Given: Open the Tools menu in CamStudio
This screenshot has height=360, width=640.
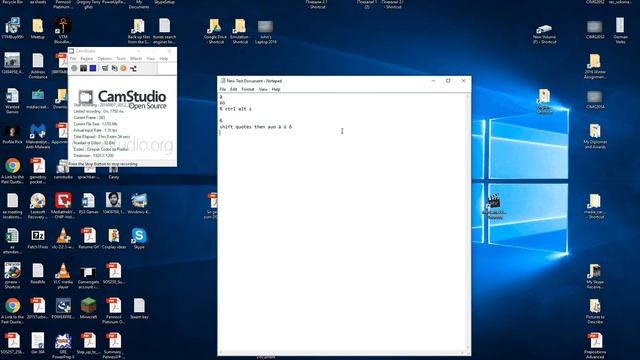Looking at the screenshot, I should pyautogui.click(x=121, y=59).
